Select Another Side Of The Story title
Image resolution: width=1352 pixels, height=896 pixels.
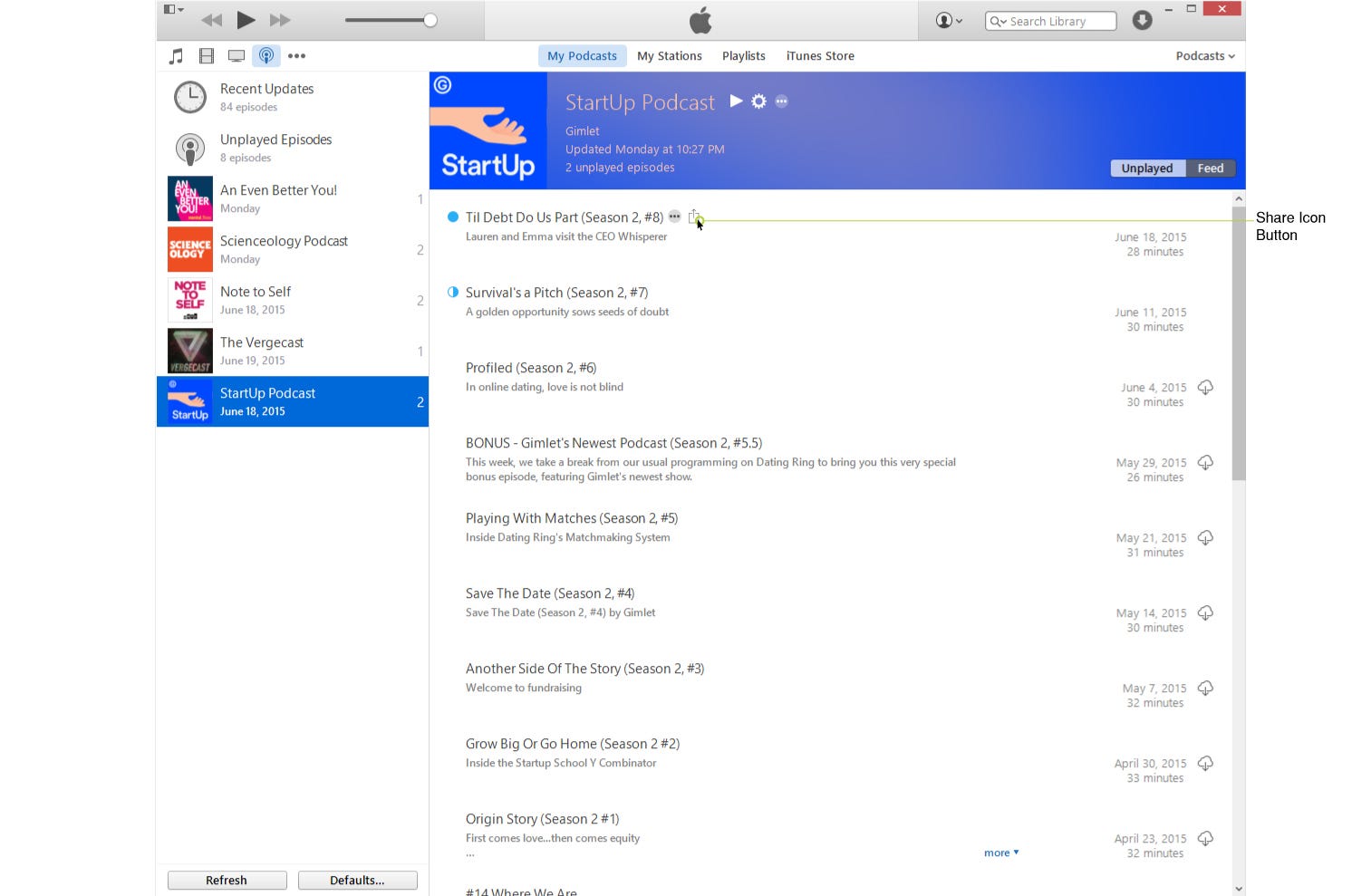[x=584, y=669]
